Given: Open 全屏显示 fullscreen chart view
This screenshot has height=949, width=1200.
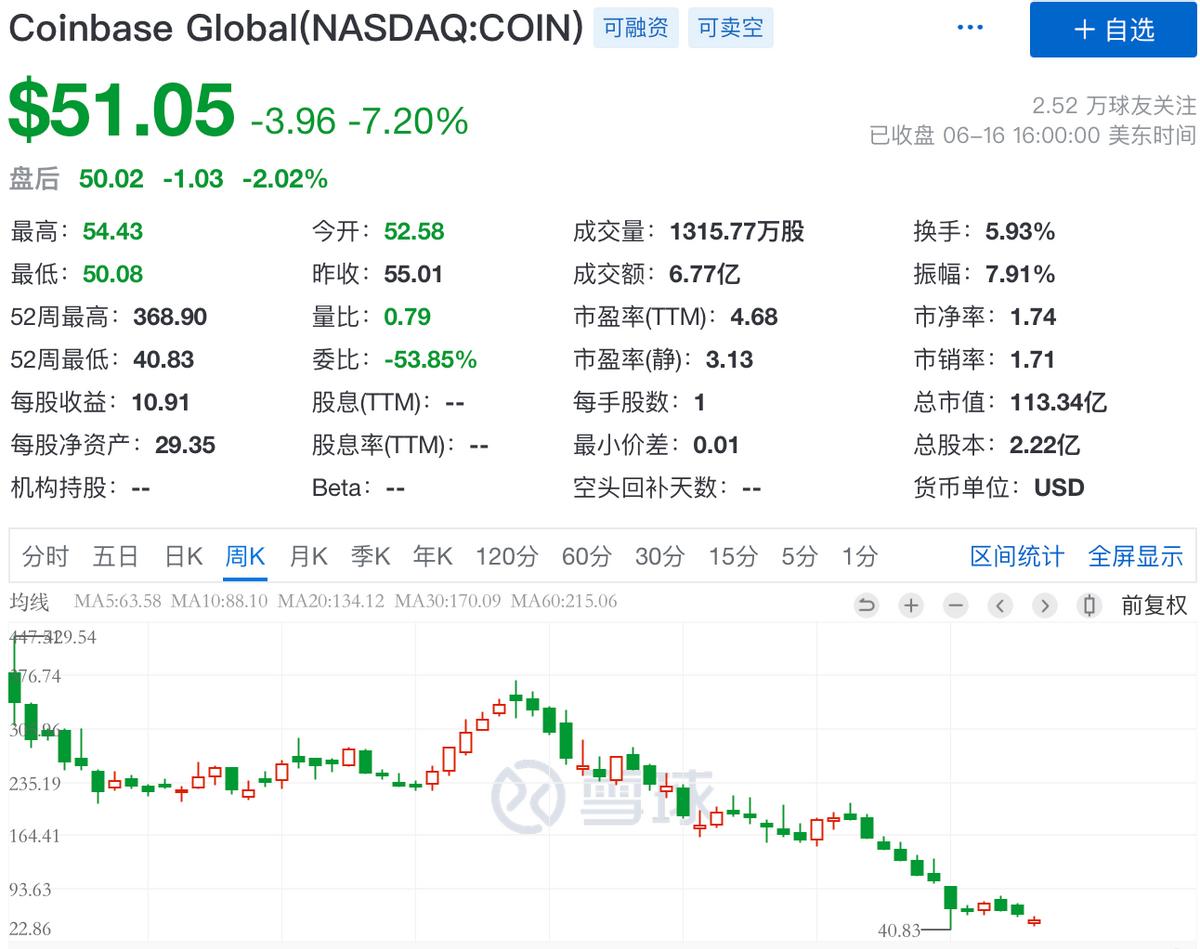Looking at the screenshot, I should click(1135, 556).
